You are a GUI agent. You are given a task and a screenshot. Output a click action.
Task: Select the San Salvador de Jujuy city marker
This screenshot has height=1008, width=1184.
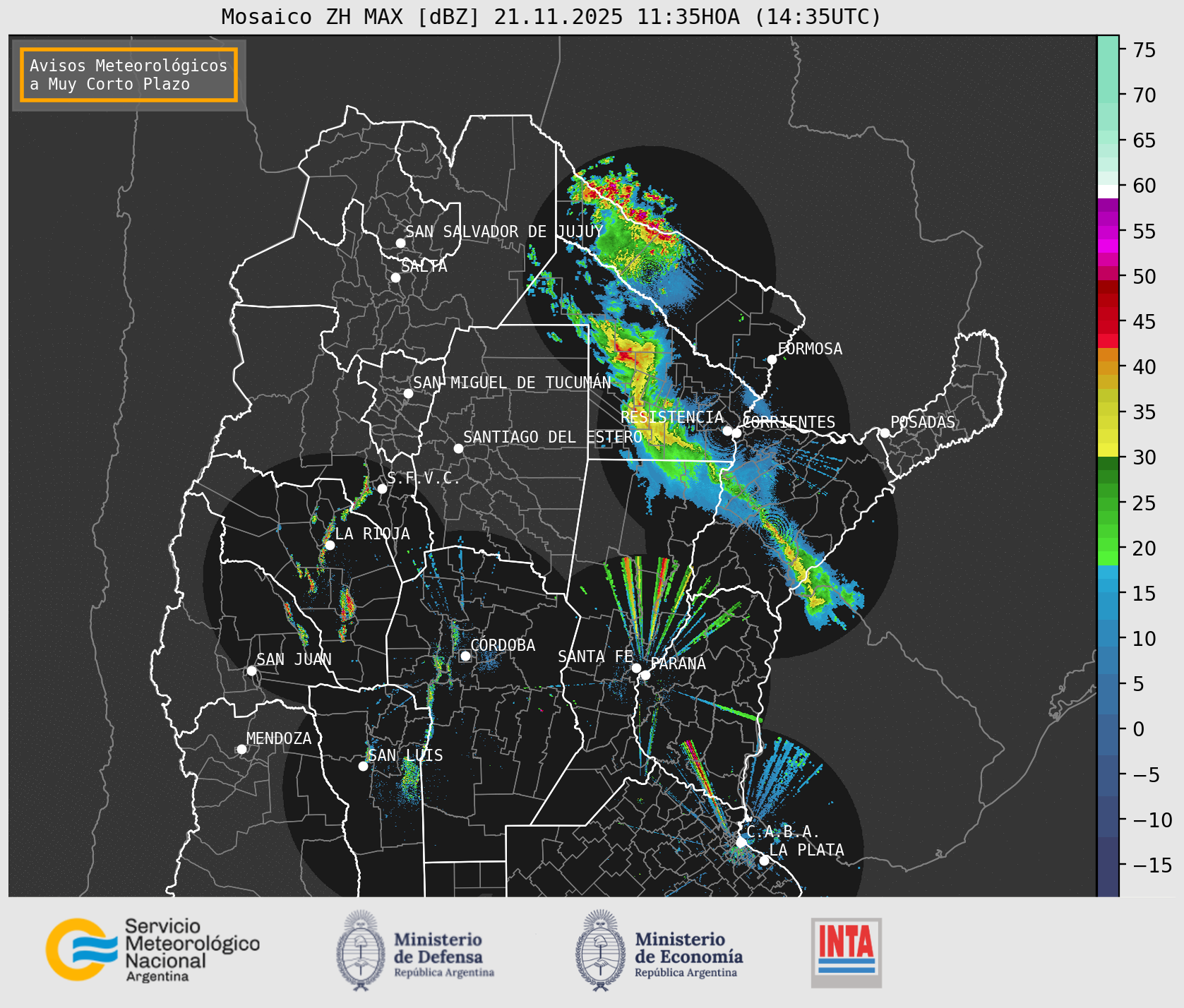tap(400, 243)
